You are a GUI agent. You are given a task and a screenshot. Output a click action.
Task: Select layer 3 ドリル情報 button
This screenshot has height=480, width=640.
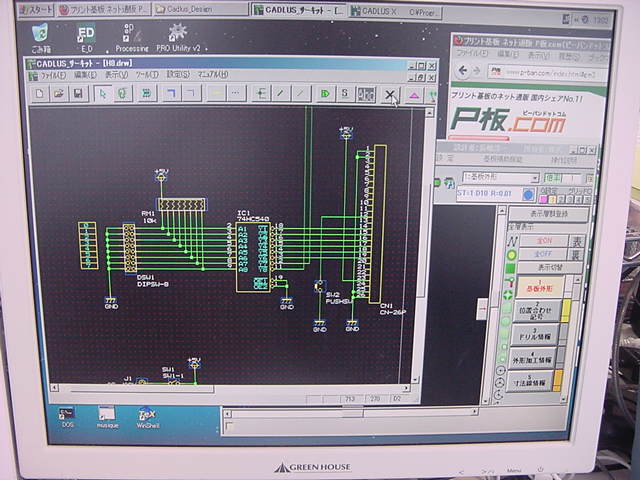pos(534,335)
